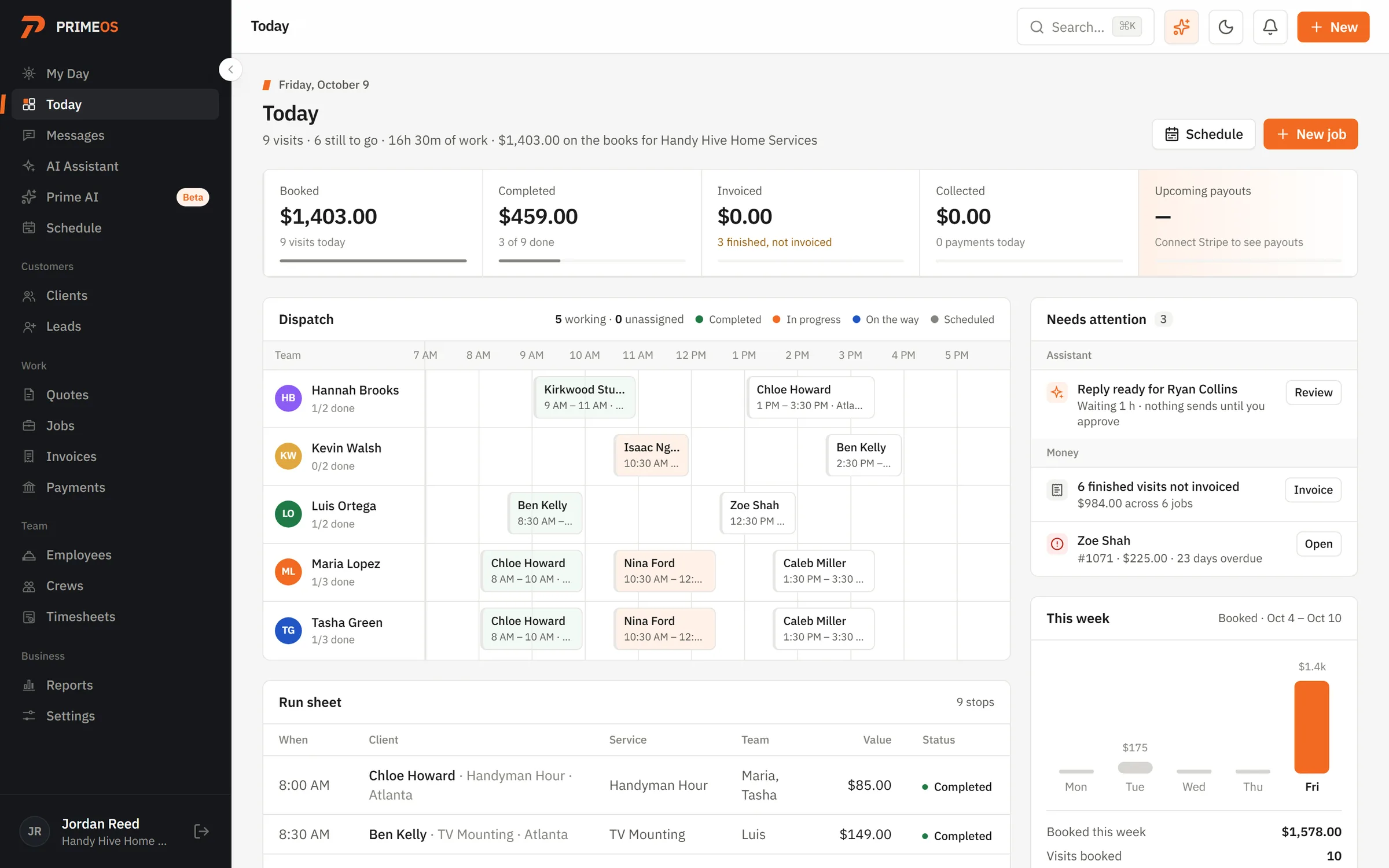Click the Settings sliders icon
Viewport: 1389px width, 868px height.
point(29,716)
